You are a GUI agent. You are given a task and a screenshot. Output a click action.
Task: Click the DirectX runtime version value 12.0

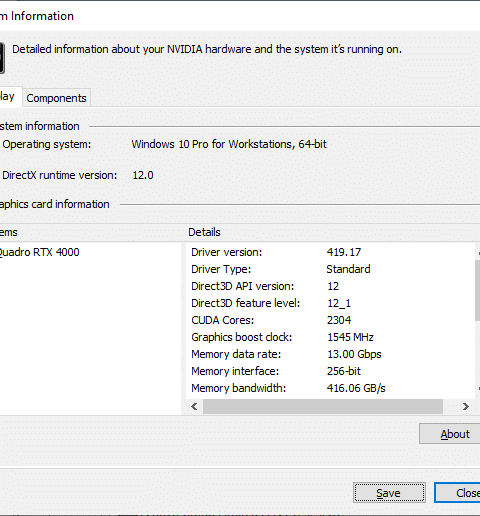[x=143, y=175]
